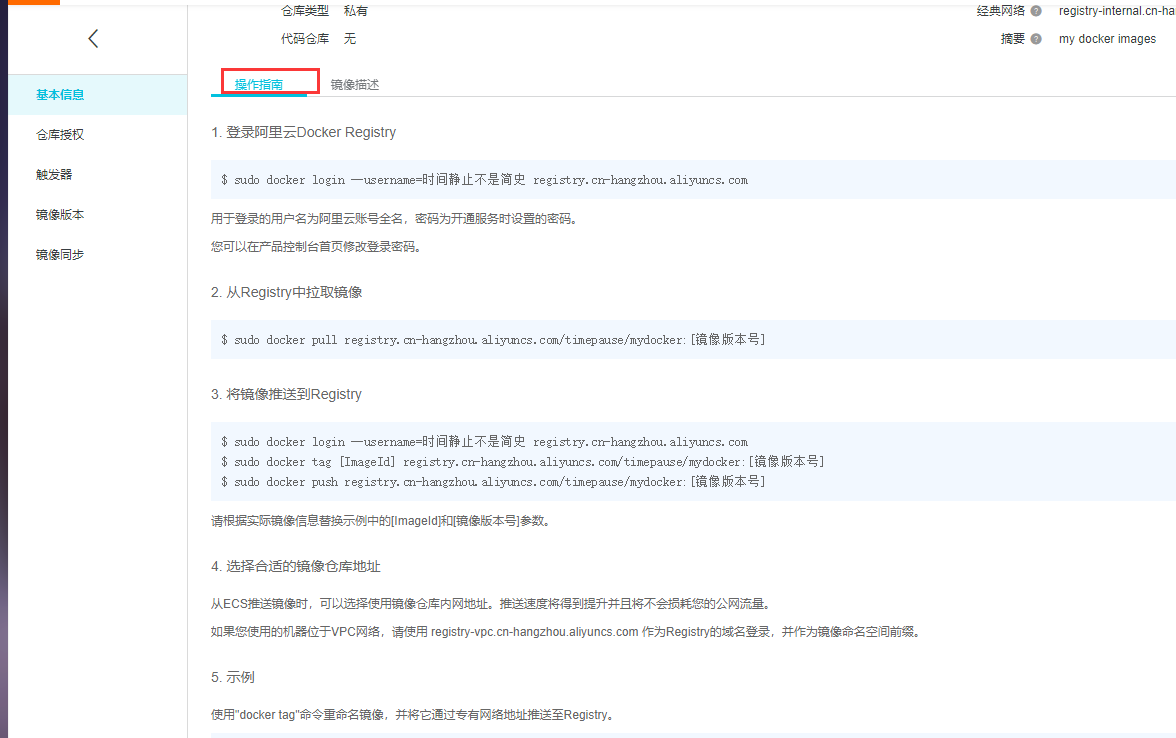
Task: Click the docker login line under step 3
Action: [485, 442]
